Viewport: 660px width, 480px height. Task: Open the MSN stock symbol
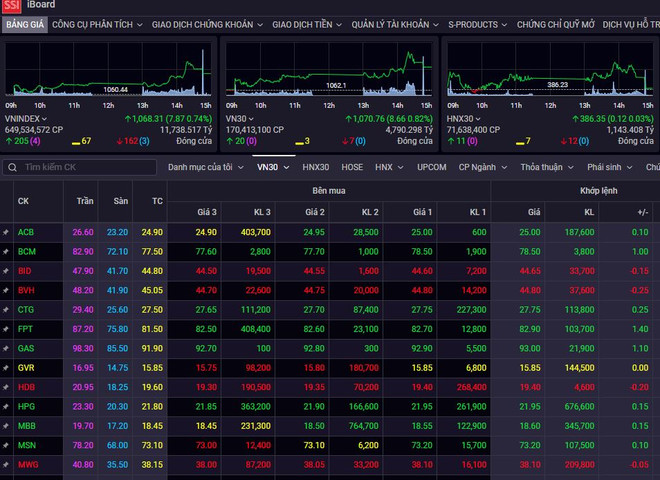pos(27,445)
